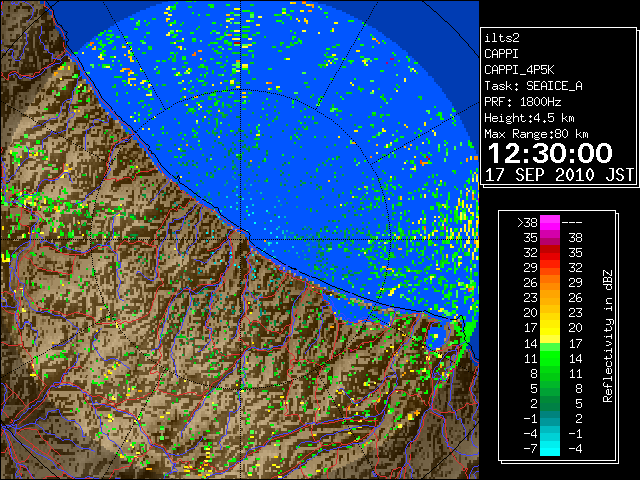Pick the cyan -7 to -4 dBZ swatch
Screen dimensions: 640x480
pos(550,448)
